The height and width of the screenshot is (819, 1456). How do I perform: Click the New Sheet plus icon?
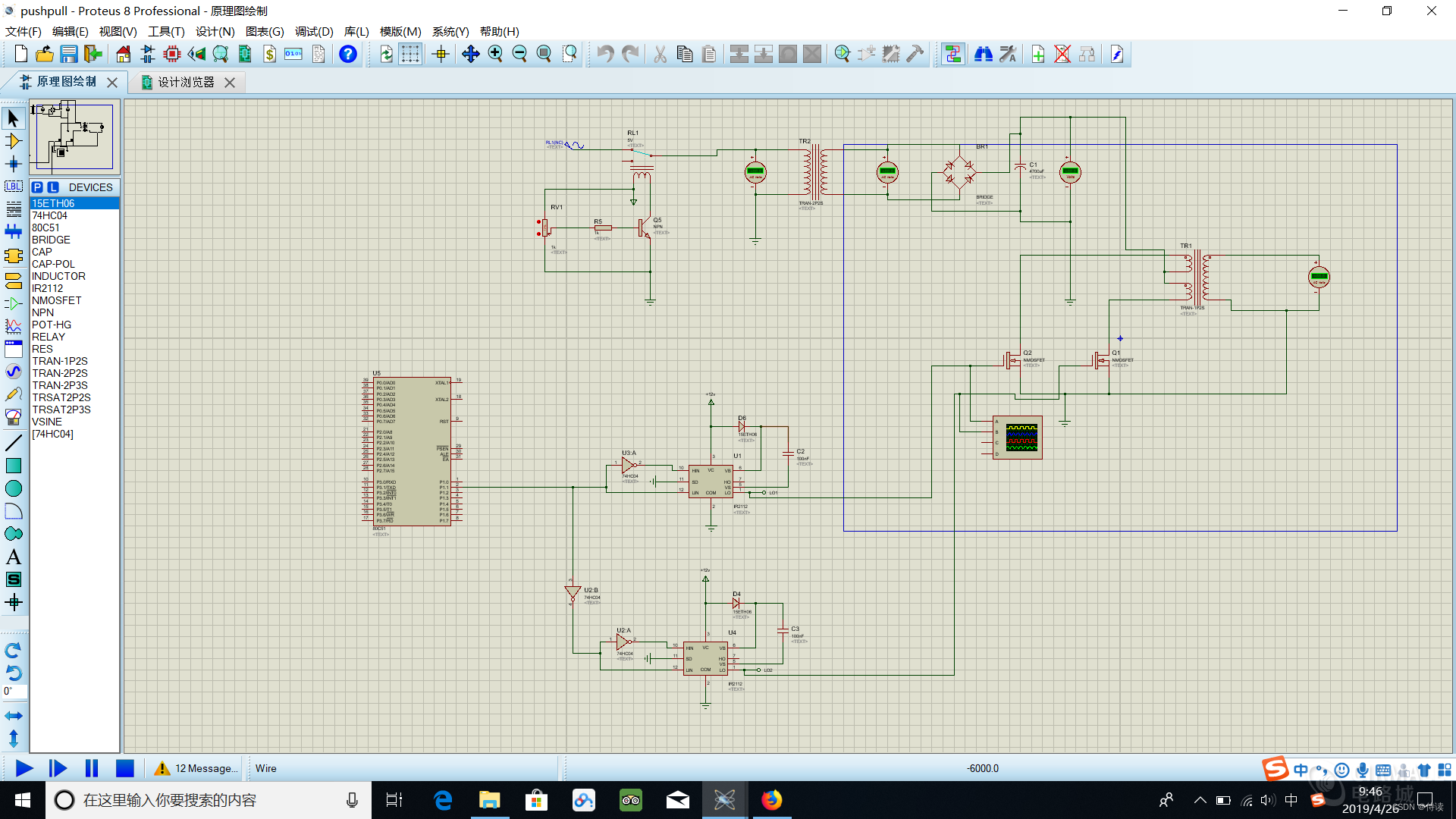(x=1038, y=54)
